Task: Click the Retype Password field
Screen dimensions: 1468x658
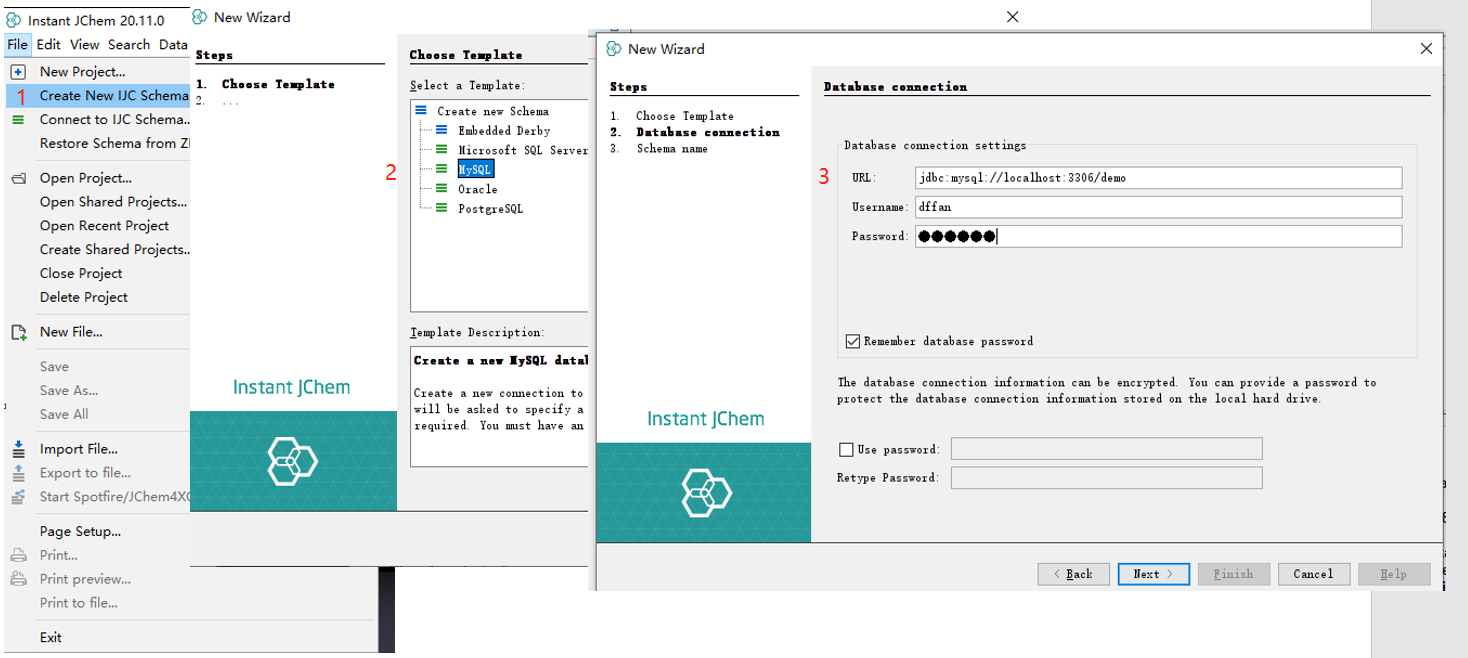Action: [x=1106, y=478]
